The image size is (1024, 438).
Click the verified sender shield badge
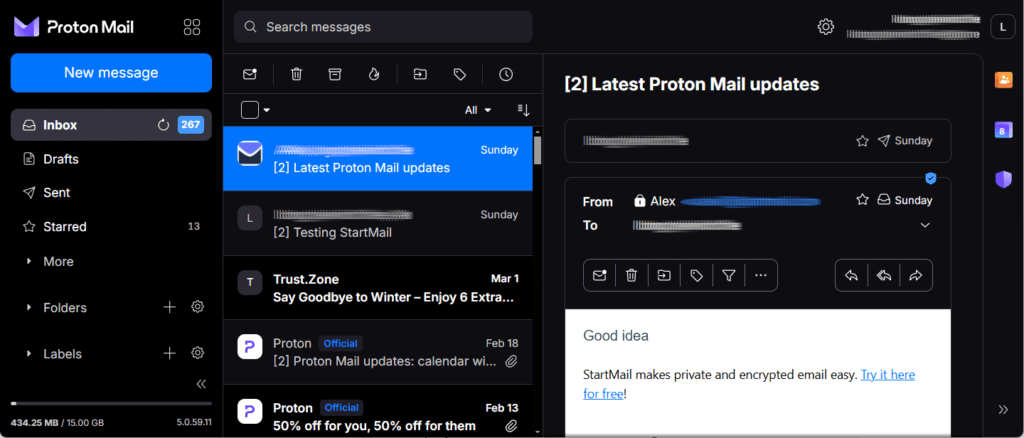click(x=931, y=178)
